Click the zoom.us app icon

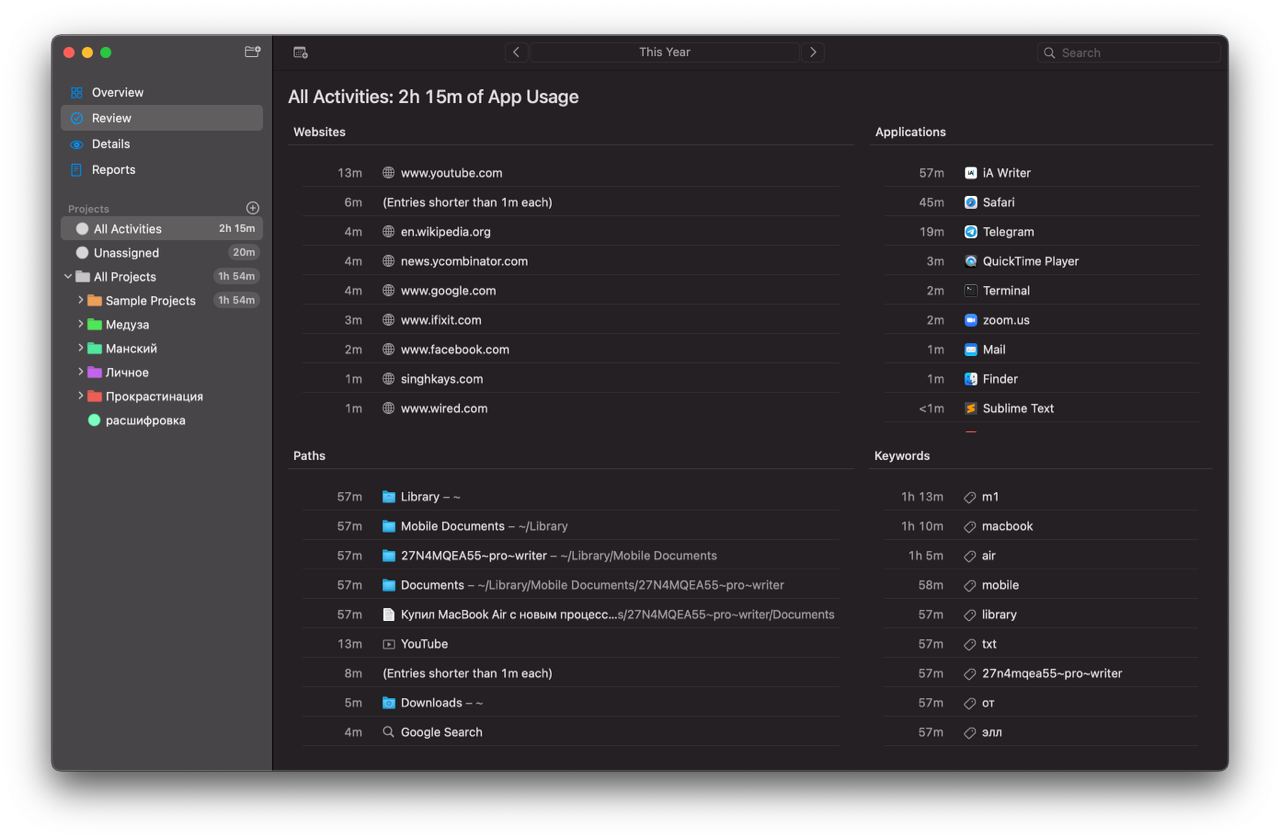coord(970,320)
